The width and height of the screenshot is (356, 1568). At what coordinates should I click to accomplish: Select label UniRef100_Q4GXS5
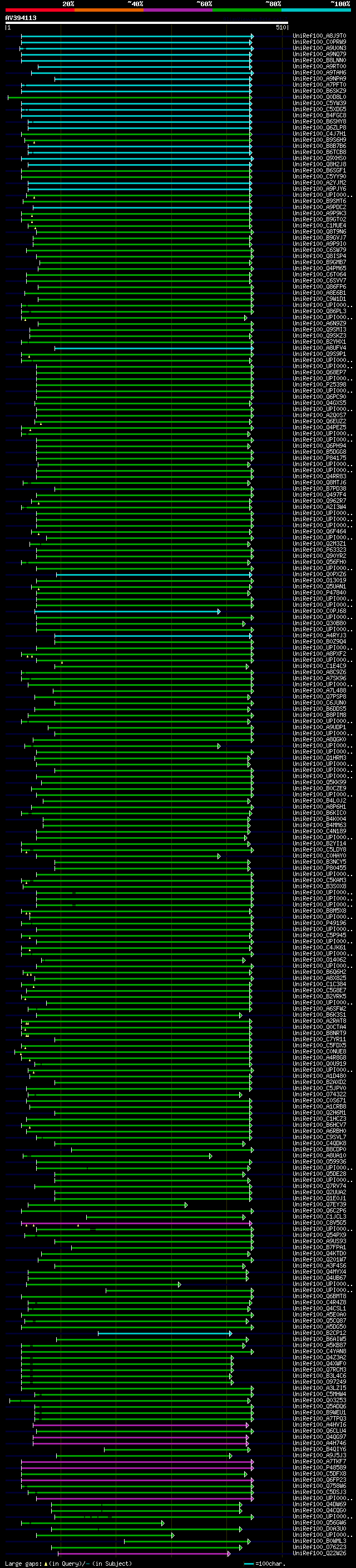click(319, 403)
